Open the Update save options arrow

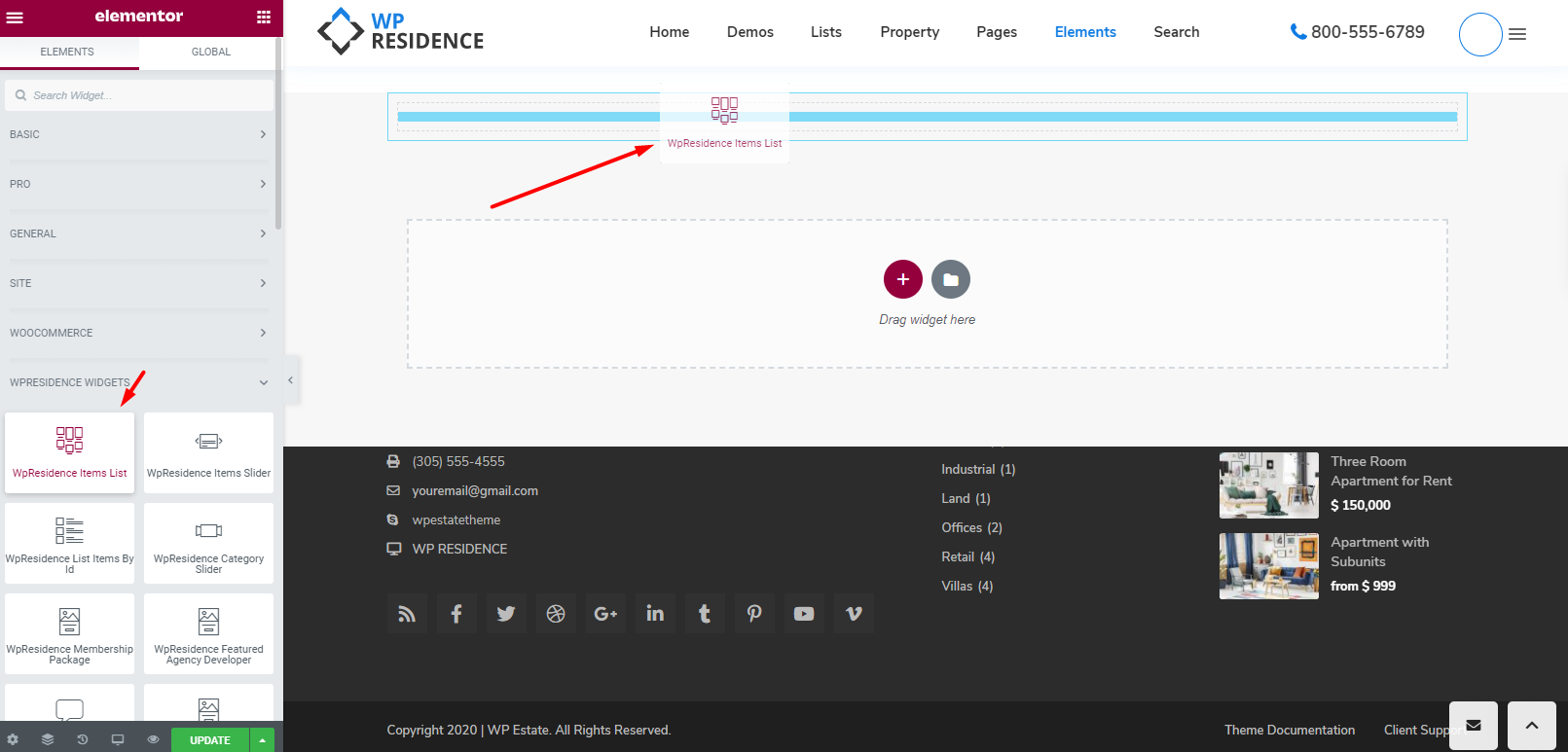262,740
